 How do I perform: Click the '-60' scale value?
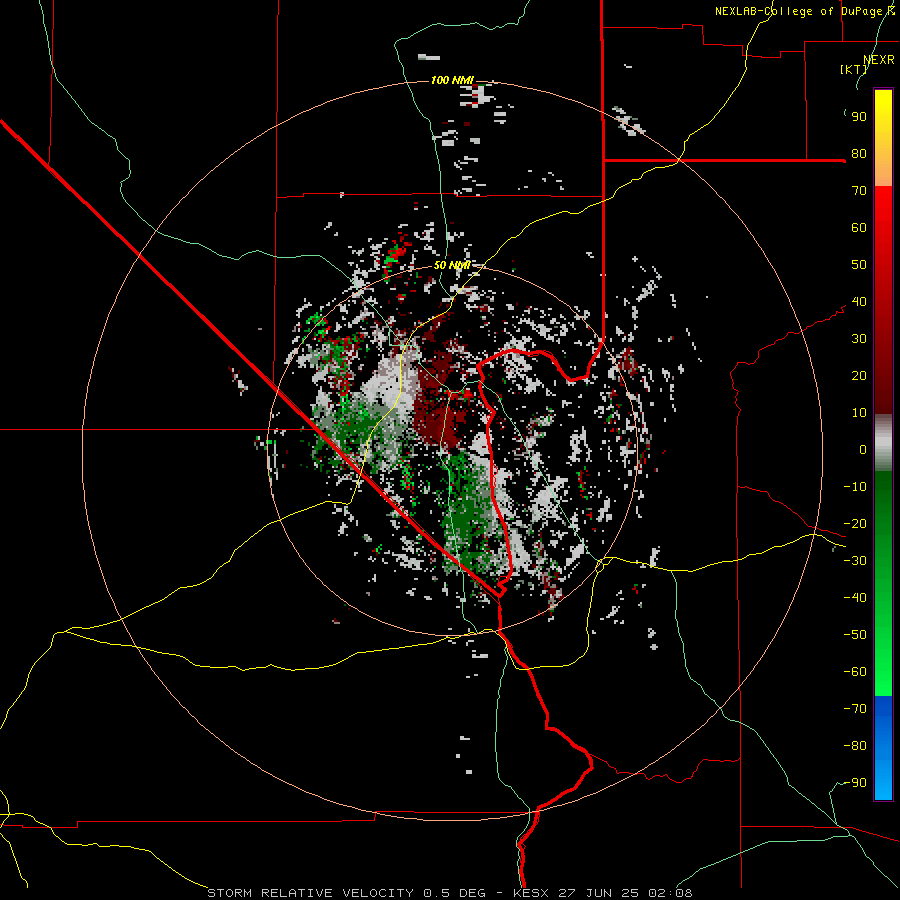click(x=855, y=672)
